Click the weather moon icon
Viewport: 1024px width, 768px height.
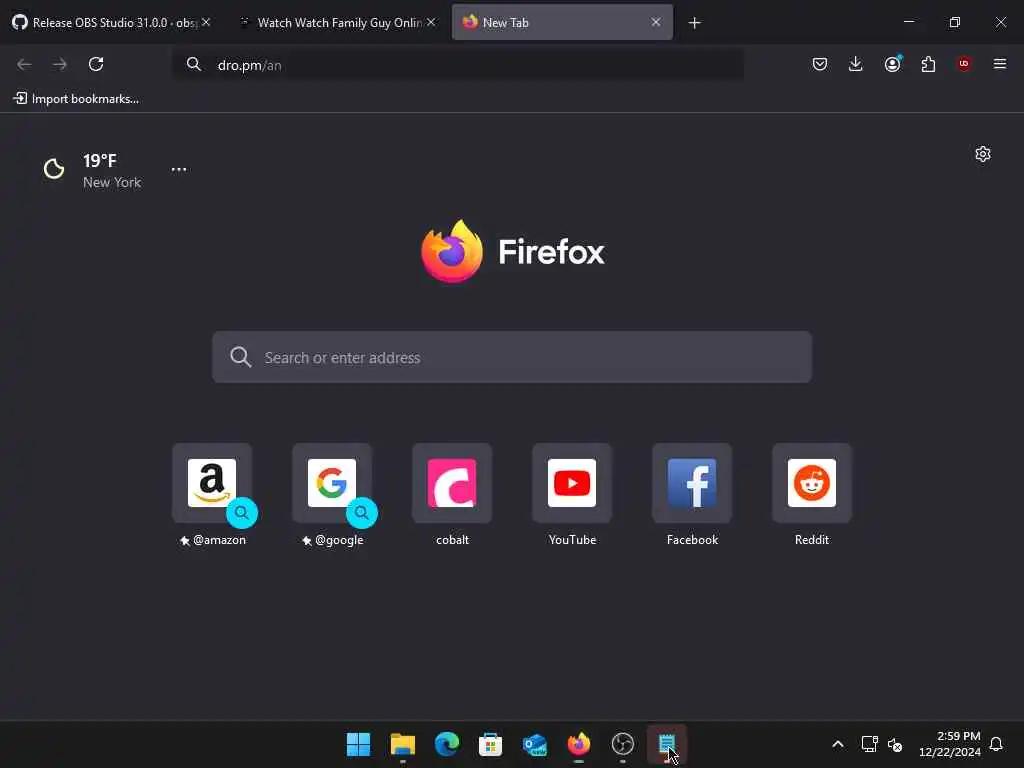click(54, 168)
